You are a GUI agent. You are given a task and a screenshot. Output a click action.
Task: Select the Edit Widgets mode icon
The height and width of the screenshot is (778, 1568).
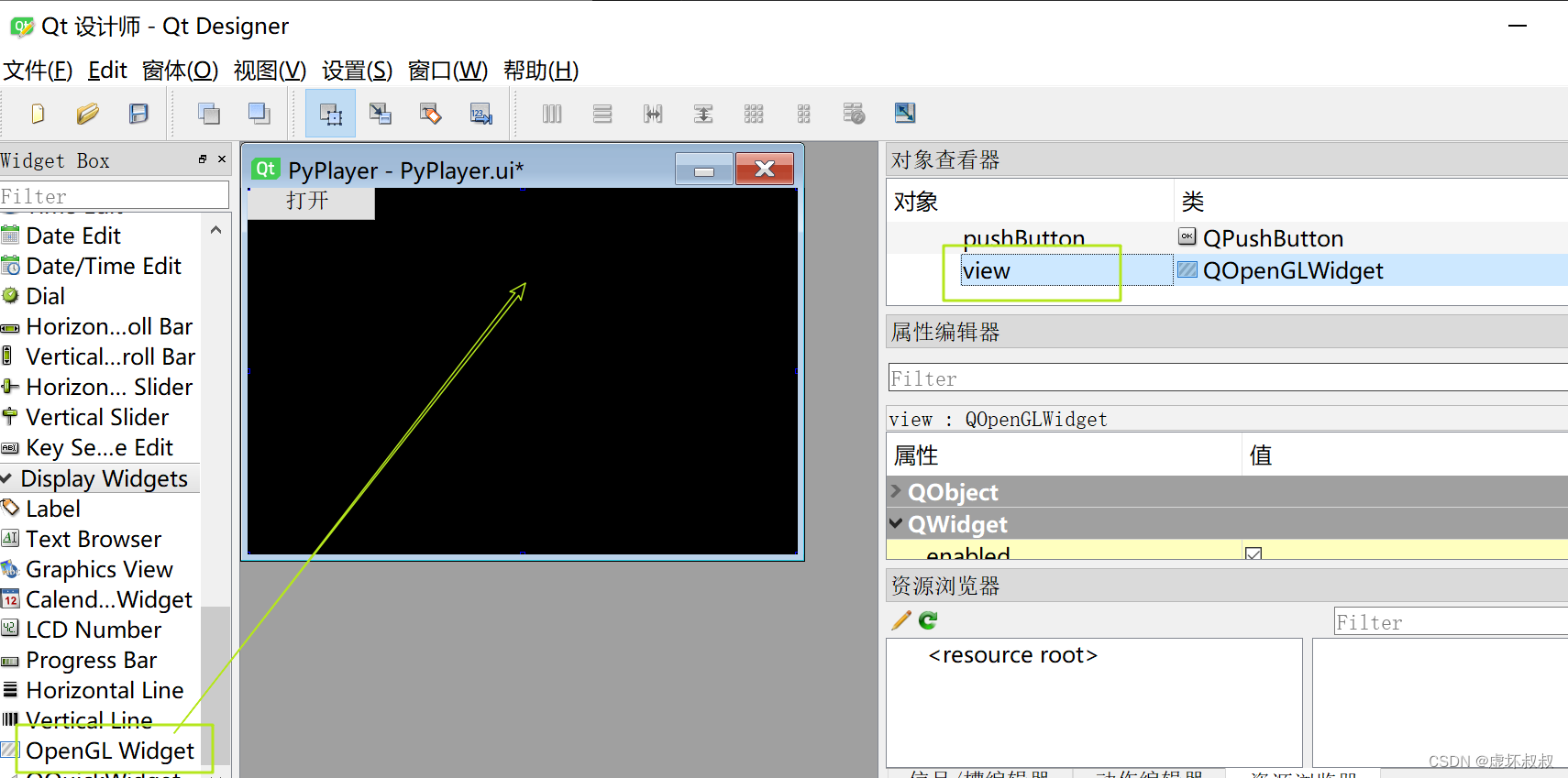pyautogui.click(x=331, y=114)
